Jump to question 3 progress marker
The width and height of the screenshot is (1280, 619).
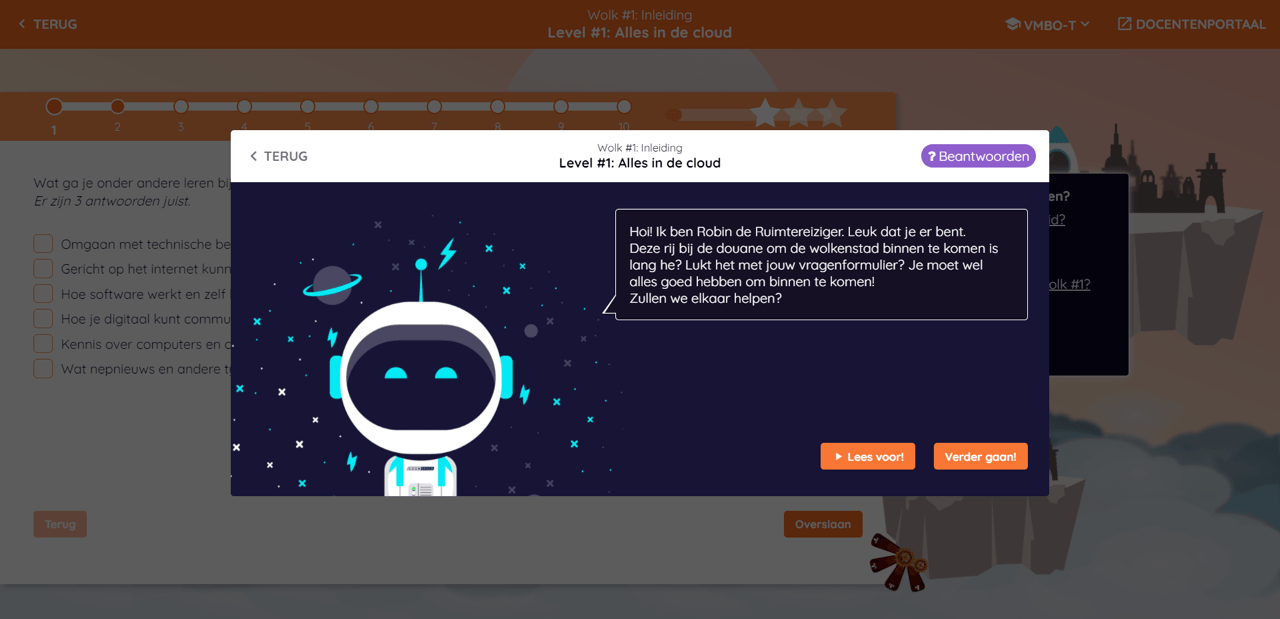coord(181,107)
